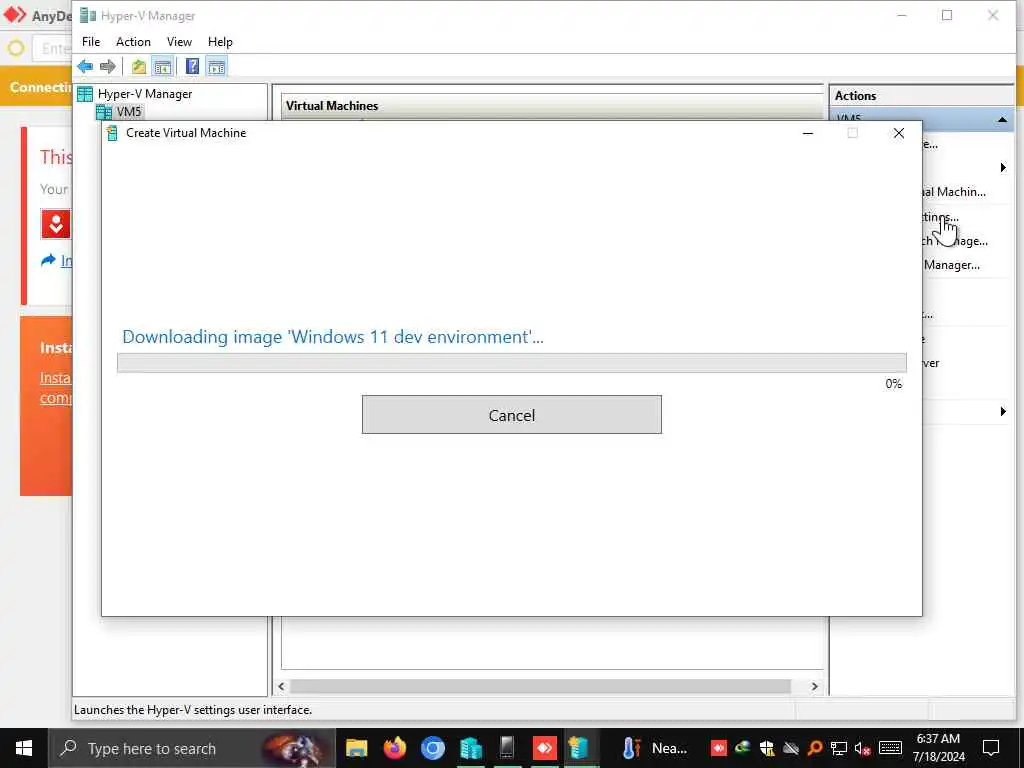The height and width of the screenshot is (768, 1024).
Task: Click the horizontal scrollbar right arrow
Action: click(x=814, y=686)
